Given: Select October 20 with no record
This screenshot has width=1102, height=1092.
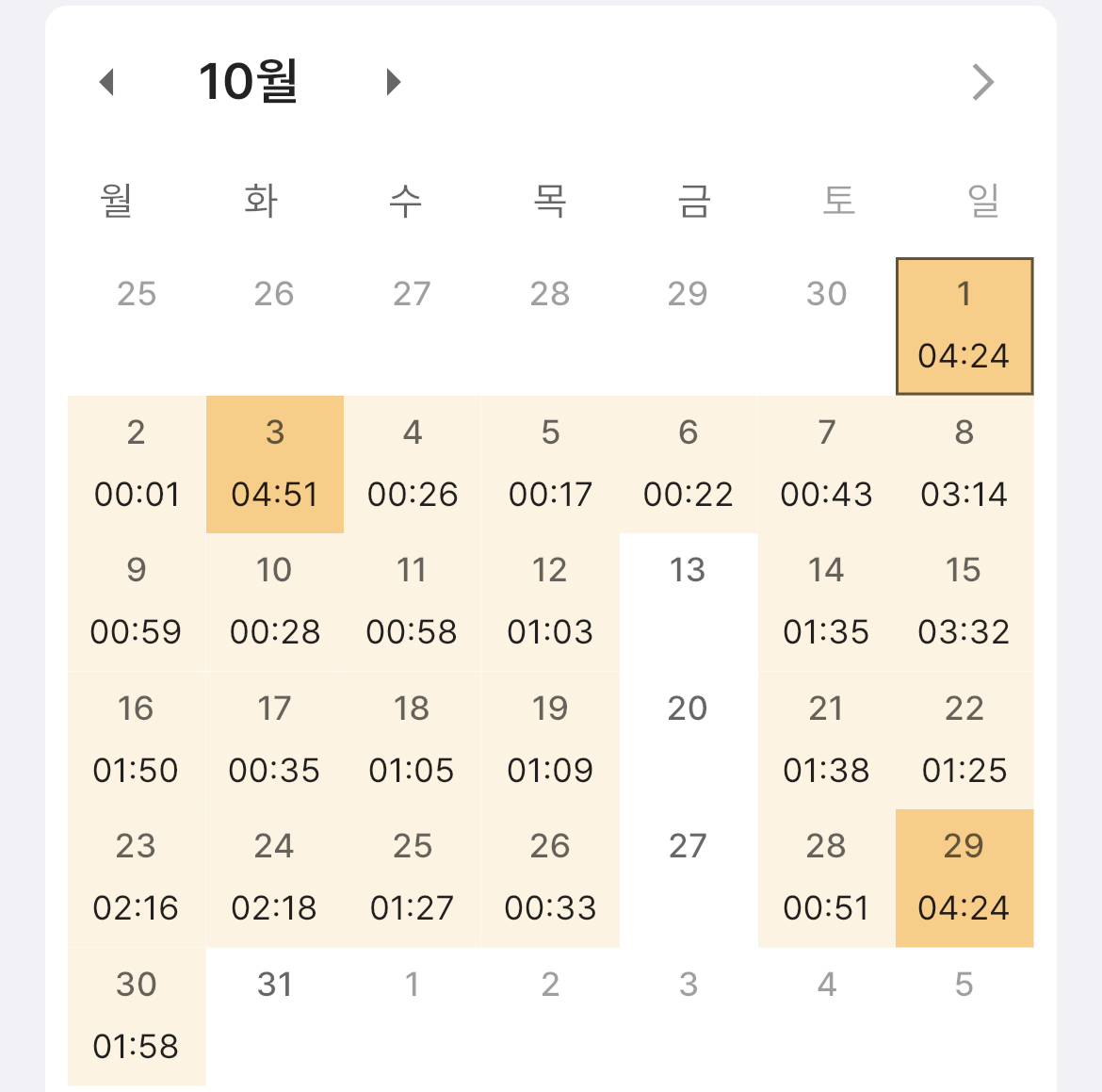Looking at the screenshot, I should pos(688,740).
